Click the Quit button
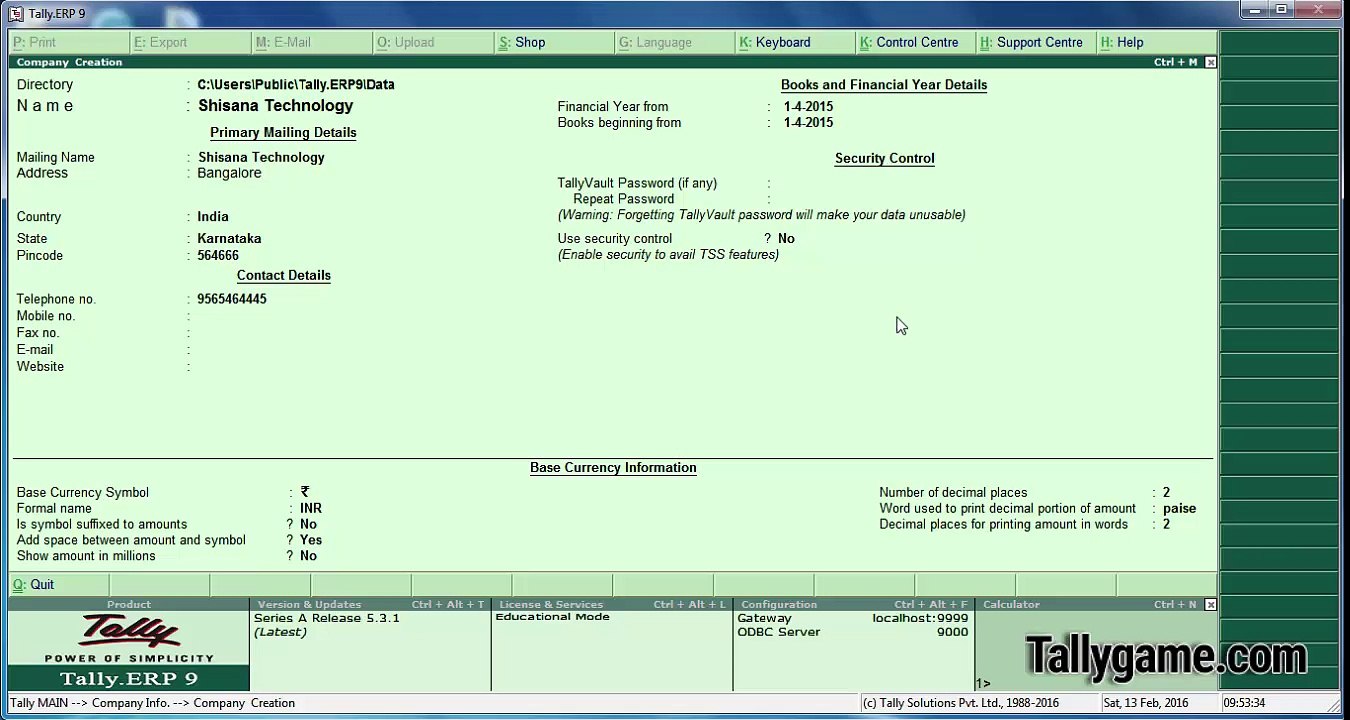The height and width of the screenshot is (720, 1350). coord(58,584)
